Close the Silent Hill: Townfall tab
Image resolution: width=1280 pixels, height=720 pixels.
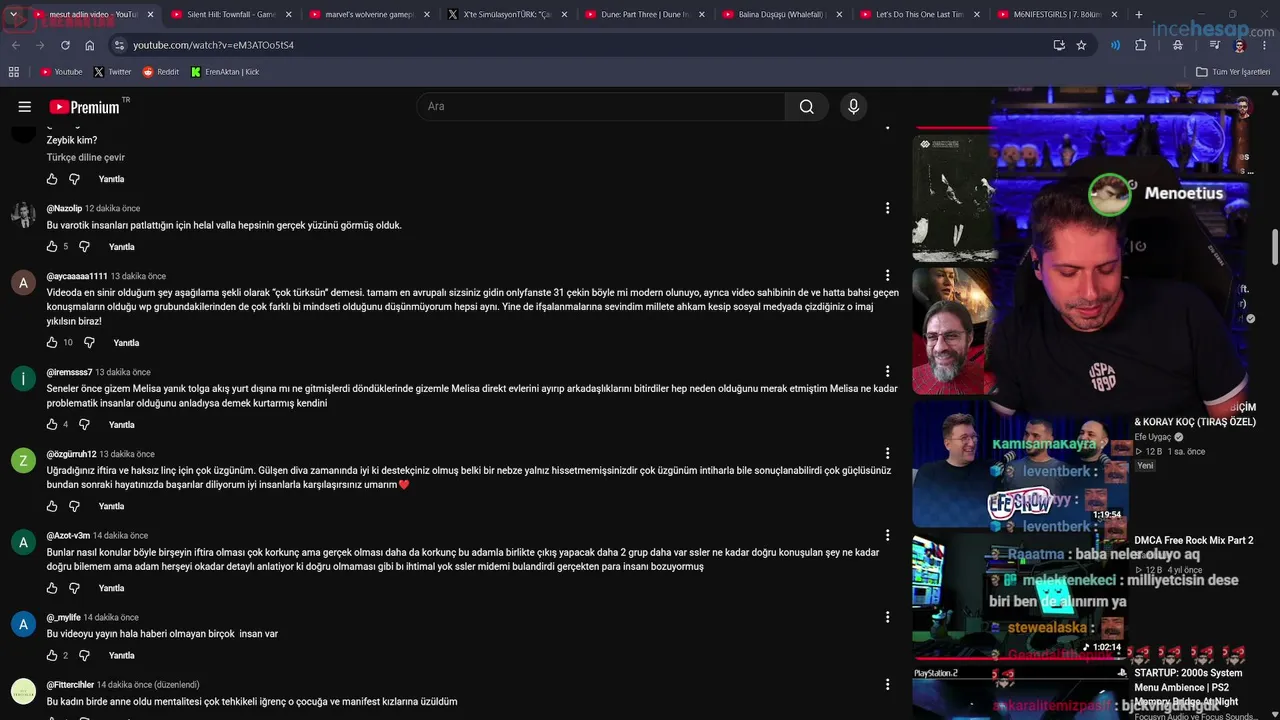point(288,15)
